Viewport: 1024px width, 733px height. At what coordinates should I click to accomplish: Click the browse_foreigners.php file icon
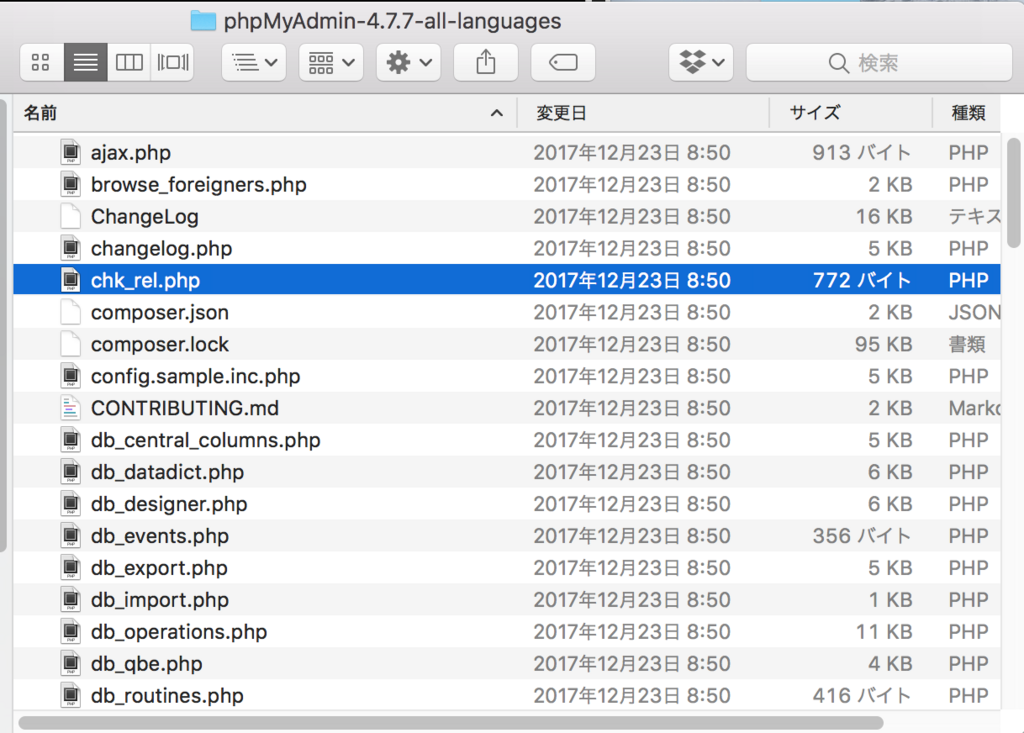point(71,185)
